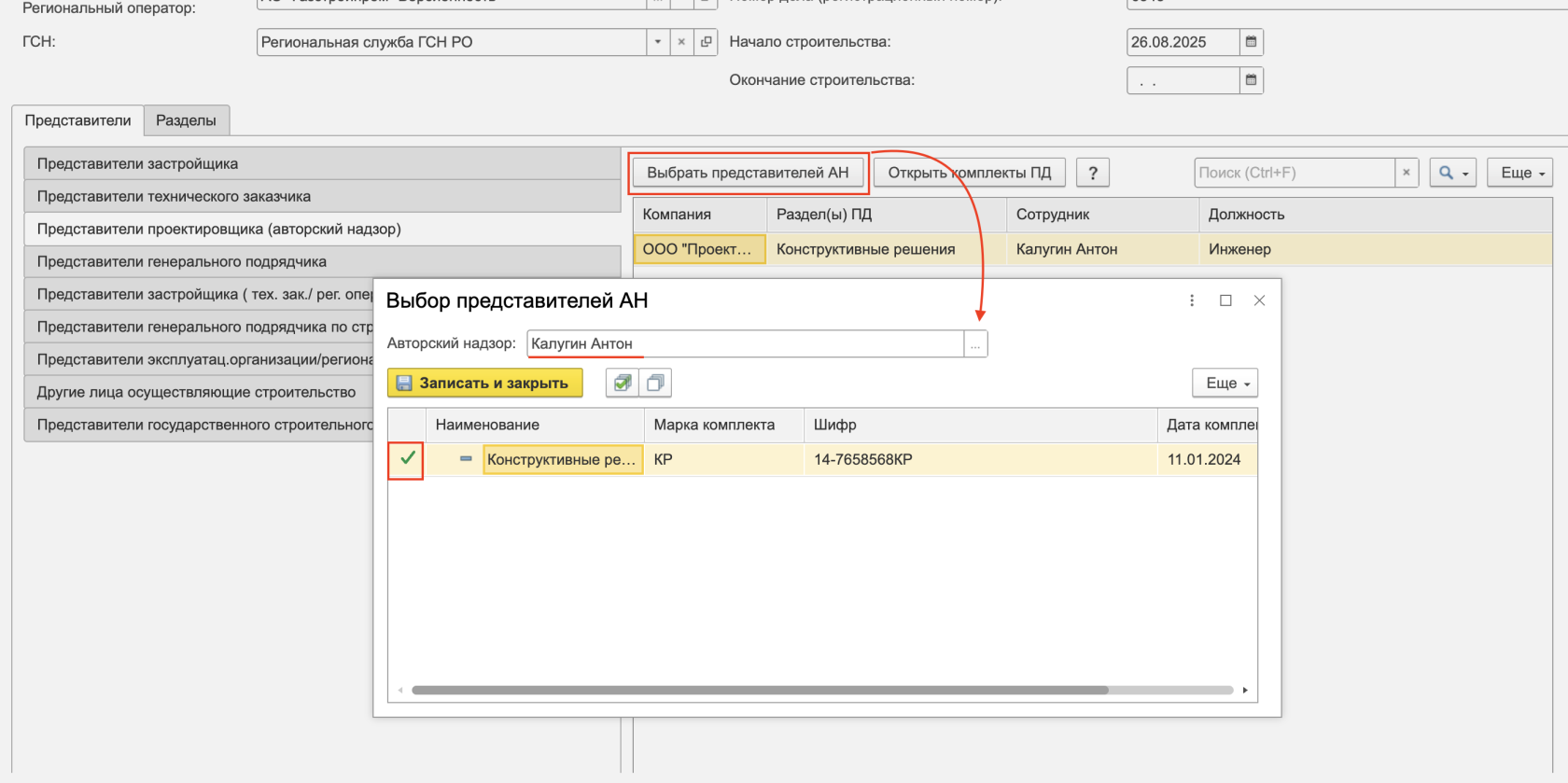Click the Марка комплекта column header
The width and height of the screenshot is (1568, 783).
point(724,425)
